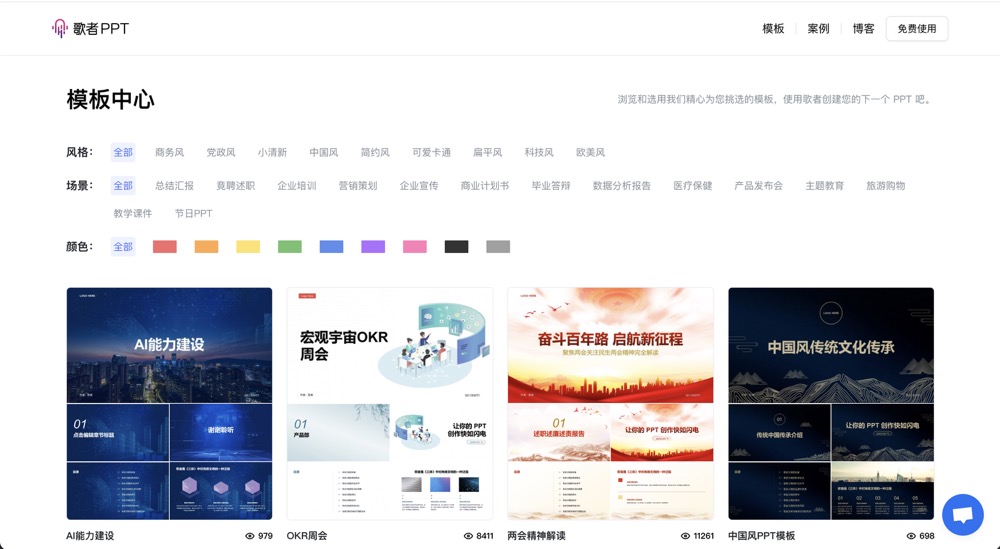Choose the 旅游购物 scene filter
Screen dimensions: 1000x549
pos(886,186)
